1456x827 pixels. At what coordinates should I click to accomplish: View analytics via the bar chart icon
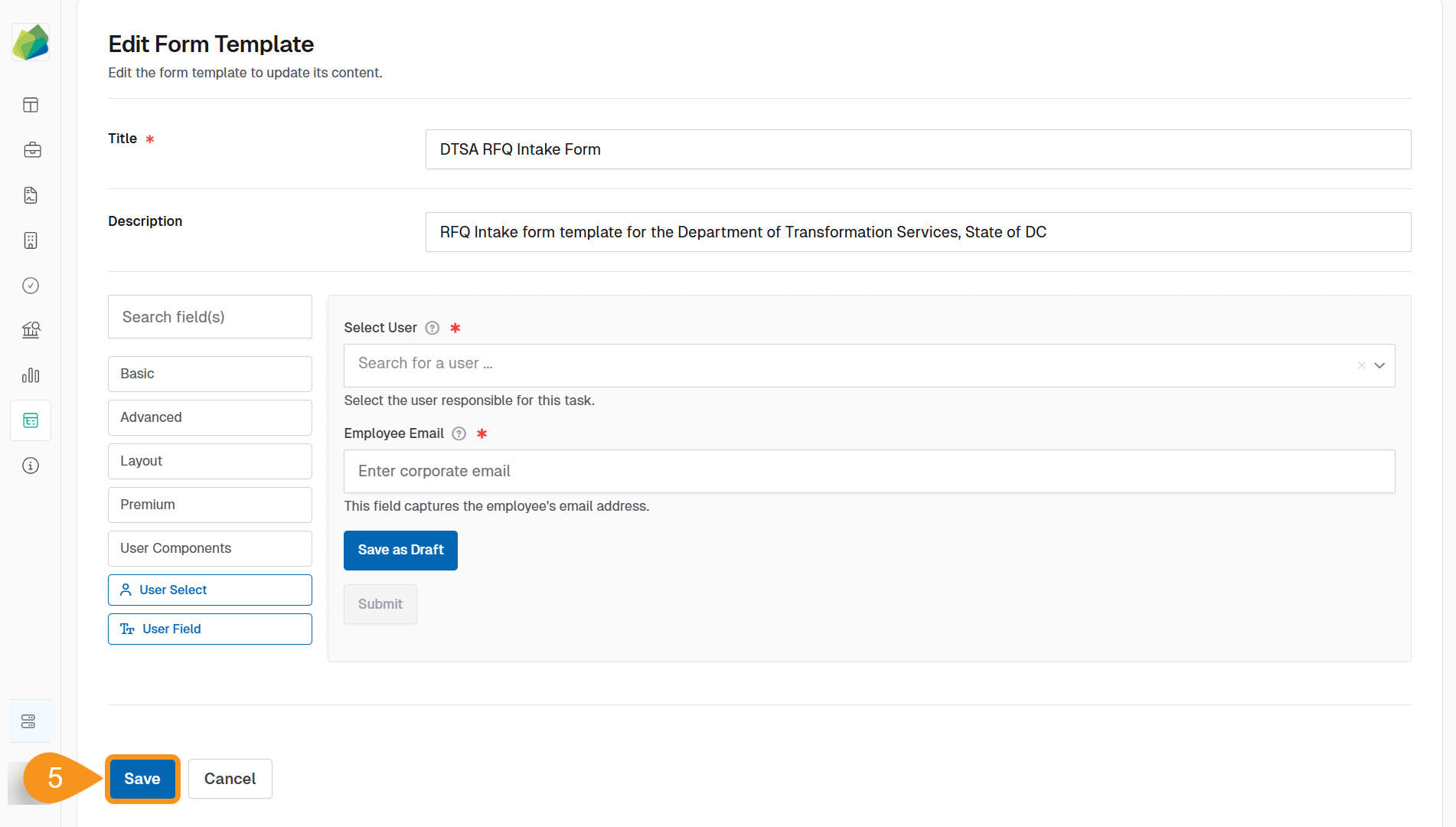[31, 375]
